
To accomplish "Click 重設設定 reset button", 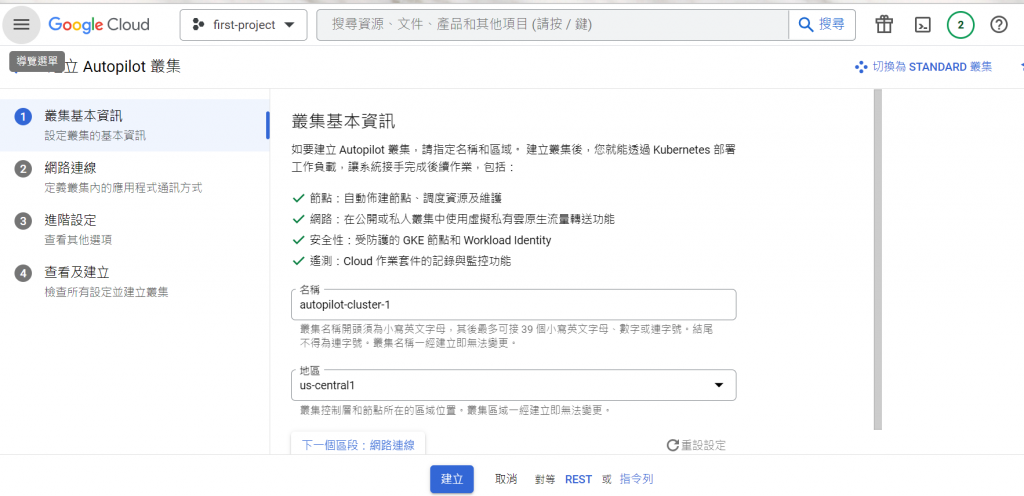I will [696, 445].
